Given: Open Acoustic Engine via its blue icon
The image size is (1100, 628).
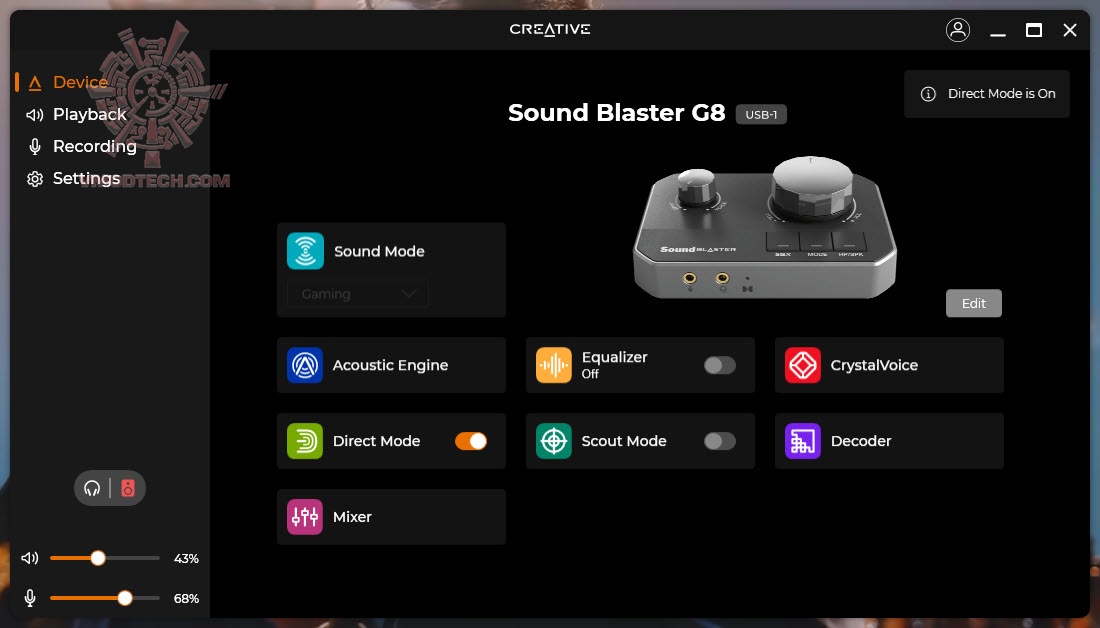Looking at the screenshot, I should tap(305, 365).
